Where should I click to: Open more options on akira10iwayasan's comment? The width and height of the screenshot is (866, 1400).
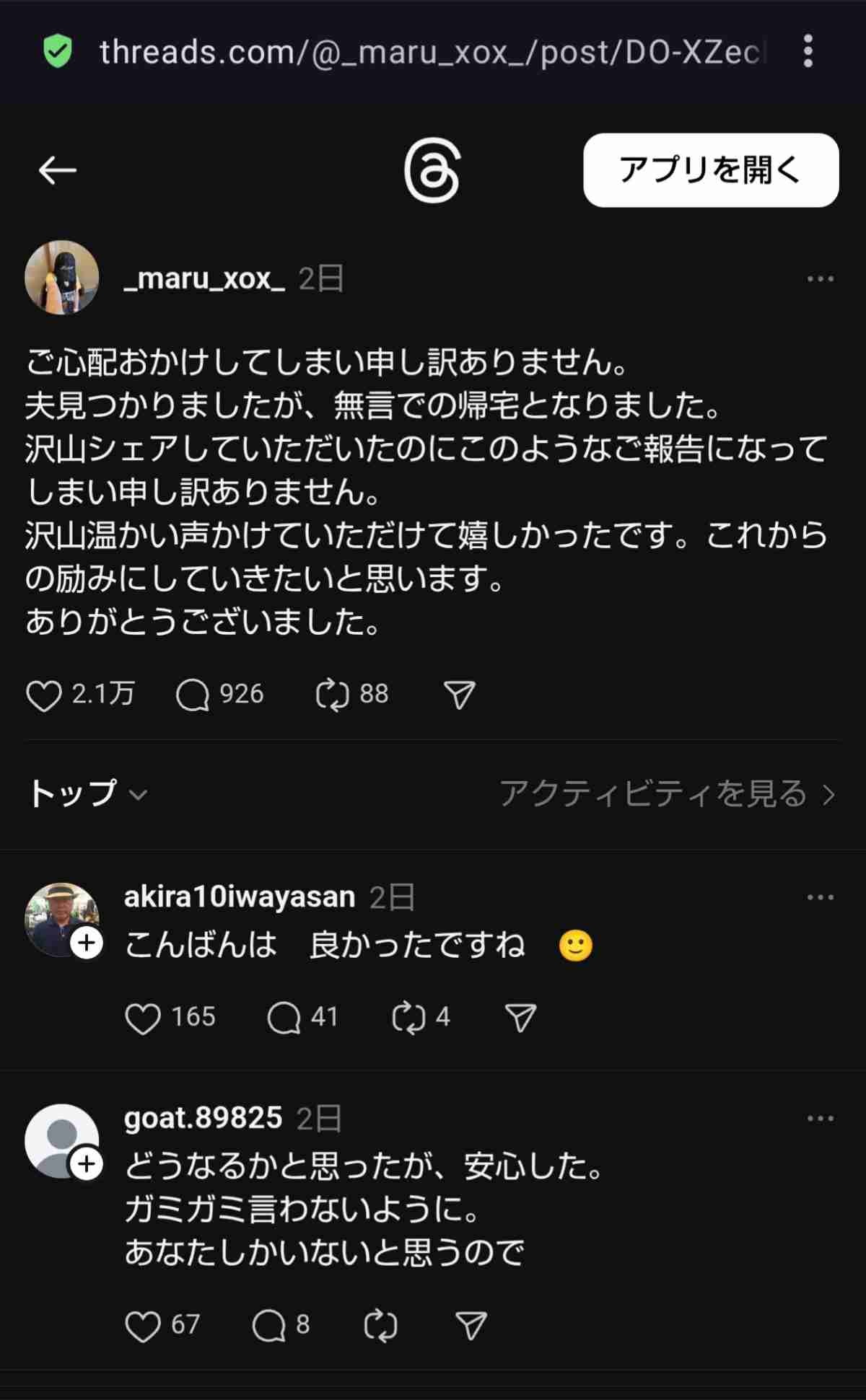[820, 897]
